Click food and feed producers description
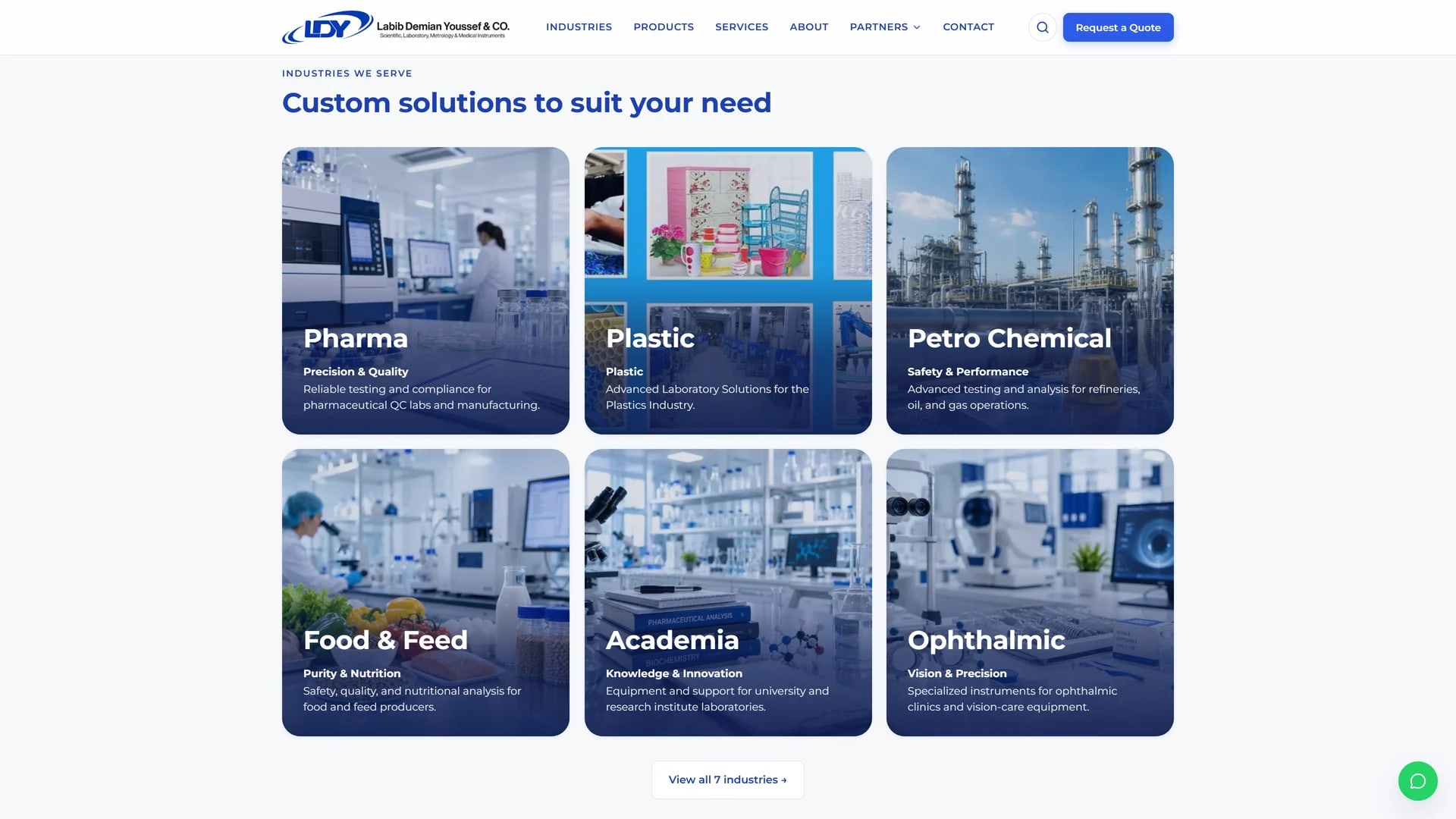1456x819 pixels. (412, 698)
